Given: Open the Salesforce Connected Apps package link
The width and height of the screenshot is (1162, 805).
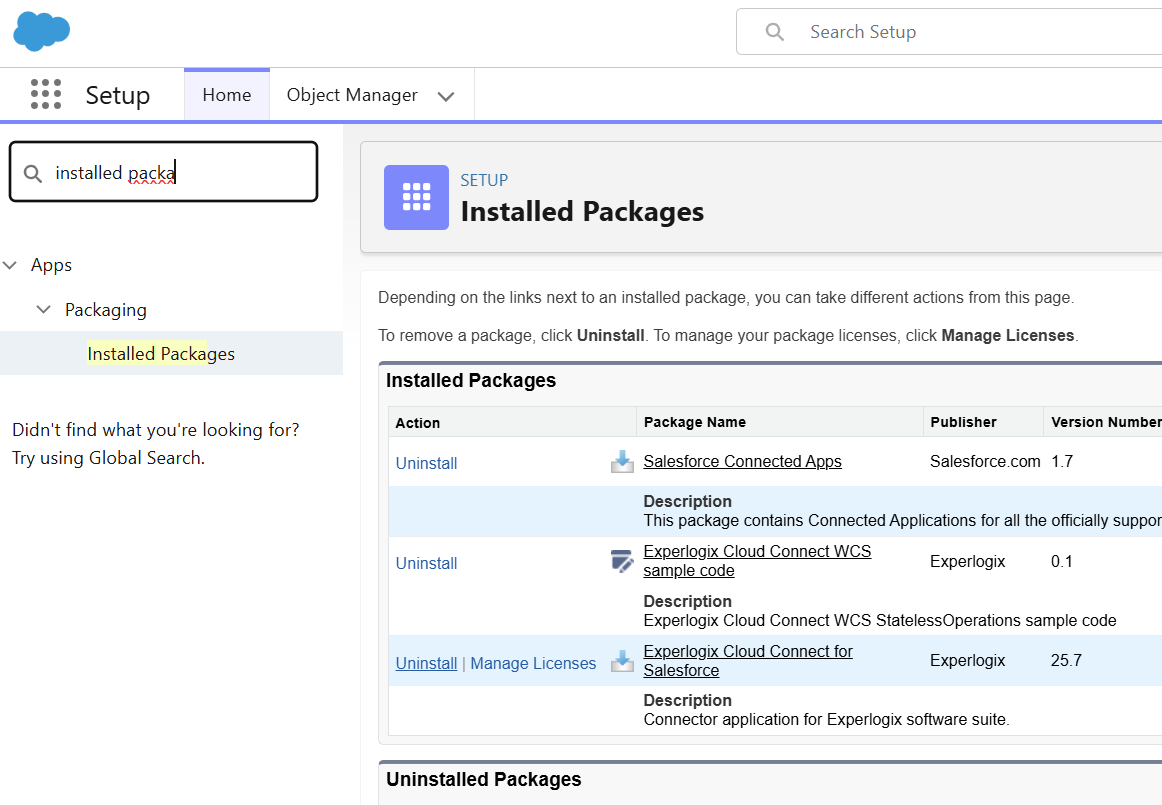Looking at the screenshot, I should pos(743,461).
